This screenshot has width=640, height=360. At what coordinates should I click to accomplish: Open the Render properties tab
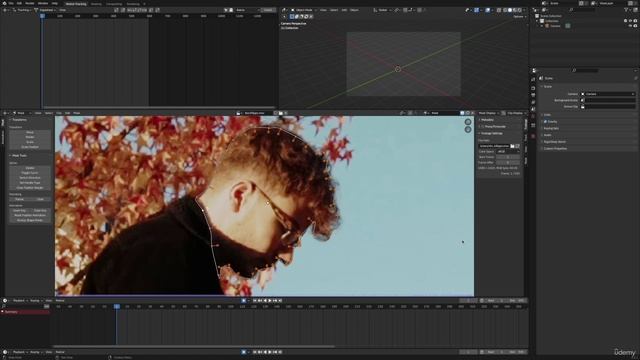coord(533,88)
